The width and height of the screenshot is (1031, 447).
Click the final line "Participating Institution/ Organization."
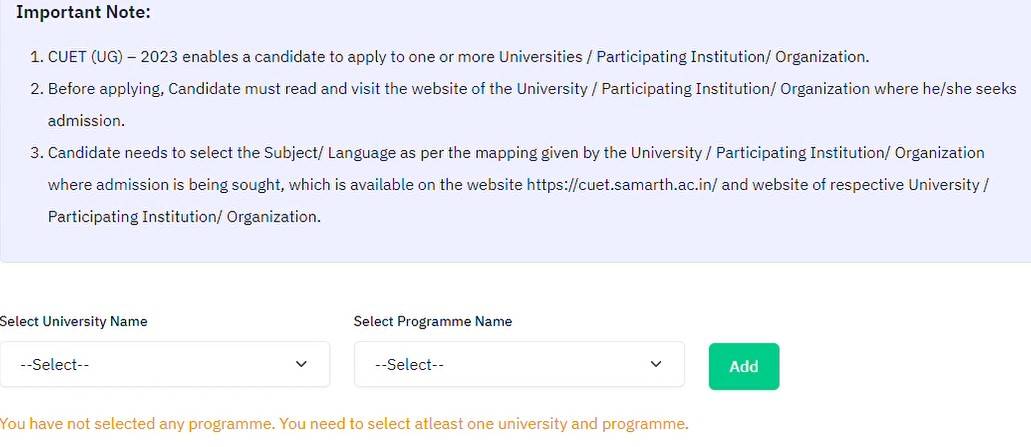pyautogui.click(x=184, y=217)
